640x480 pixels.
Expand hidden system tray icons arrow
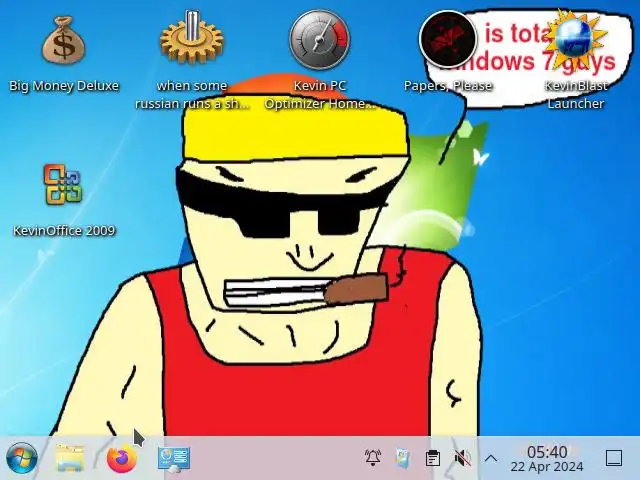pyautogui.click(x=491, y=458)
